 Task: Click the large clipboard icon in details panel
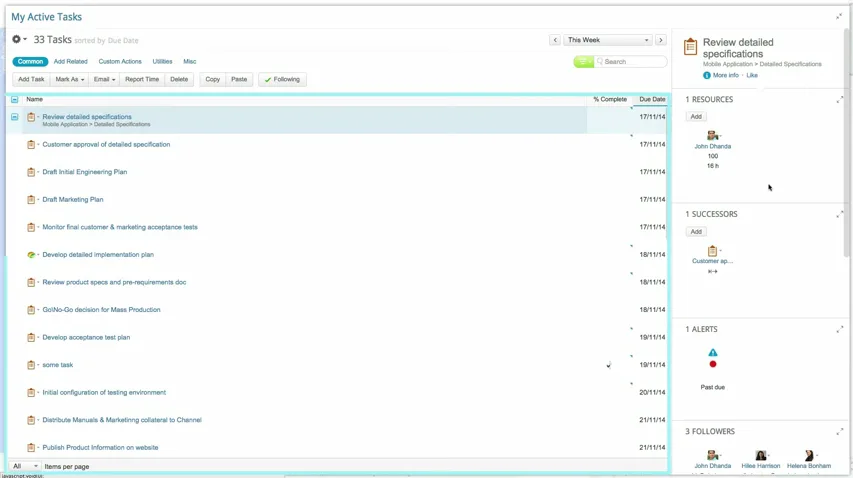point(690,47)
